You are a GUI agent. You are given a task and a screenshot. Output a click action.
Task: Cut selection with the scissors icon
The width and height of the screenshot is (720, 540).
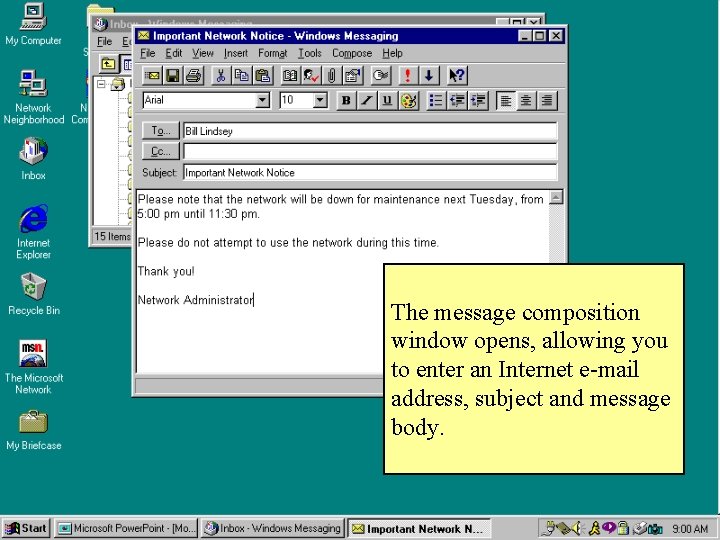(x=221, y=75)
